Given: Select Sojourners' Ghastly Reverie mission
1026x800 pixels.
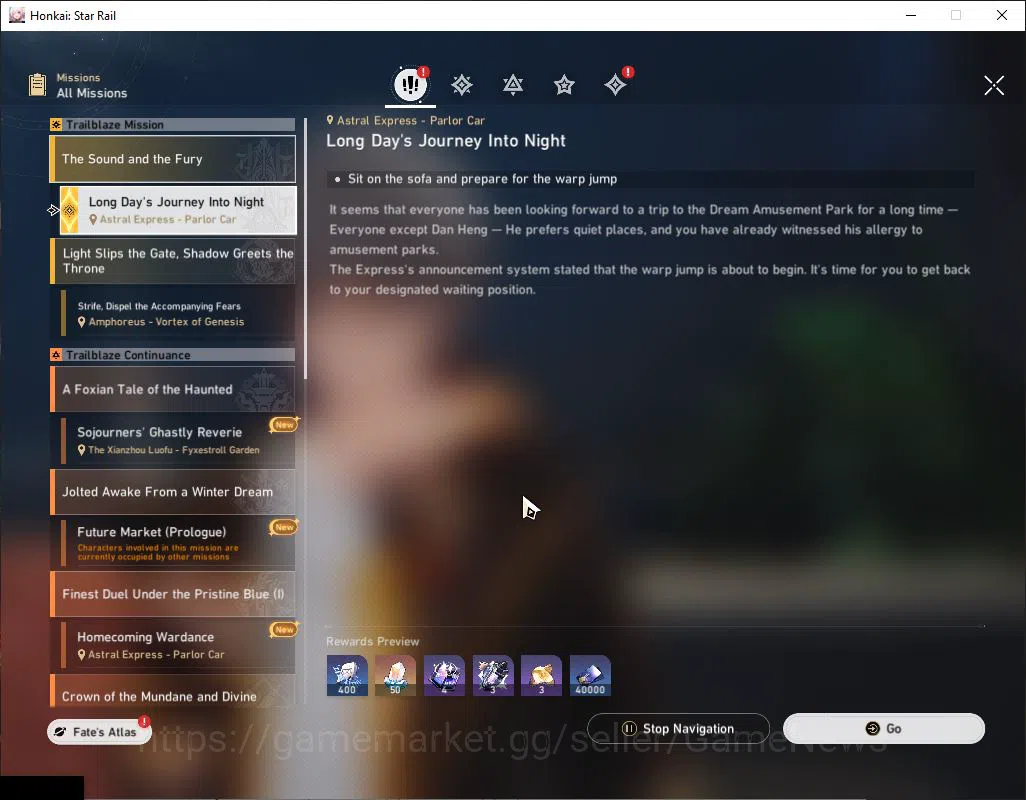Looking at the screenshot, I should (x=178, y=440).
